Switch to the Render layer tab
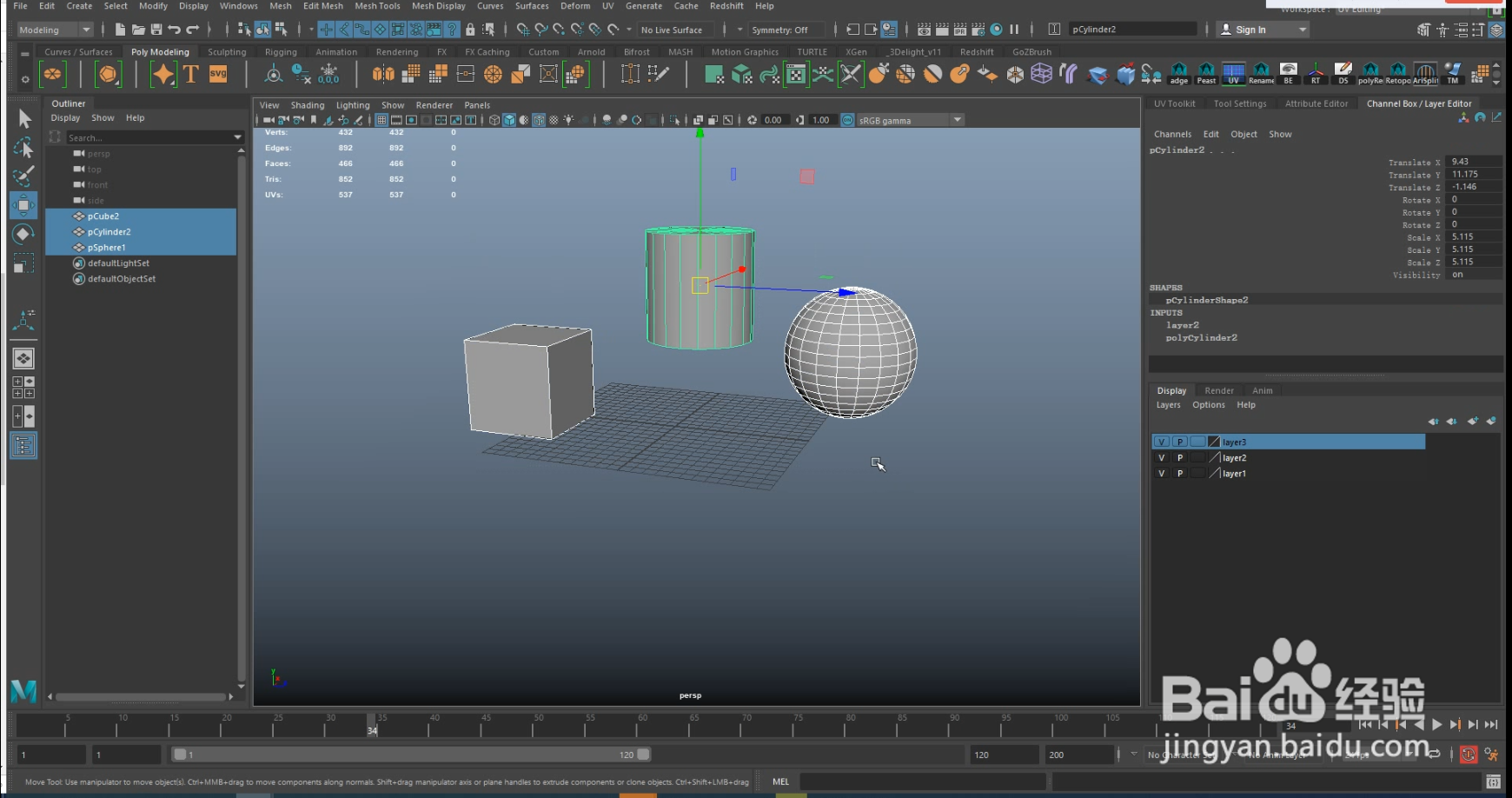The height and width of the screenshot is (798, 1512). (x=1219, y=390)
